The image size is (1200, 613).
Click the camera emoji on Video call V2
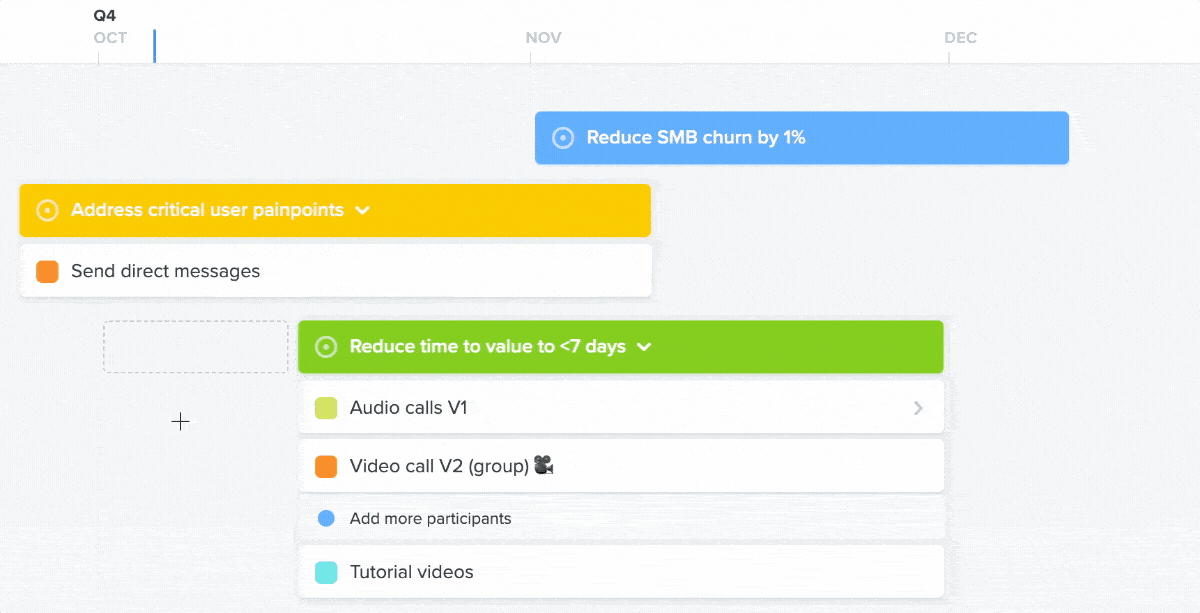544,466
